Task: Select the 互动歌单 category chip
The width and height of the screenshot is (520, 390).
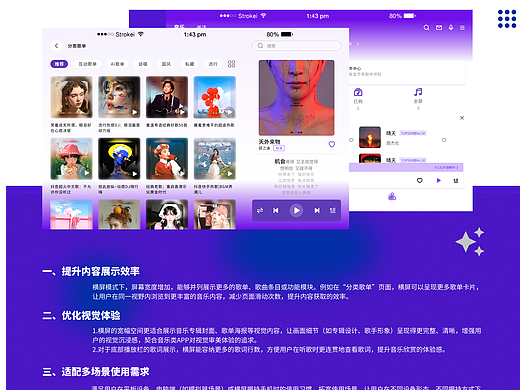Action: pos(87,64)
